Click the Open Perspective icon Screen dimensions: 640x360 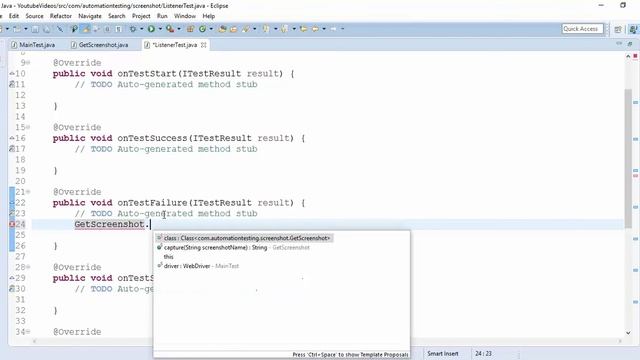click(x=618, y=29)
